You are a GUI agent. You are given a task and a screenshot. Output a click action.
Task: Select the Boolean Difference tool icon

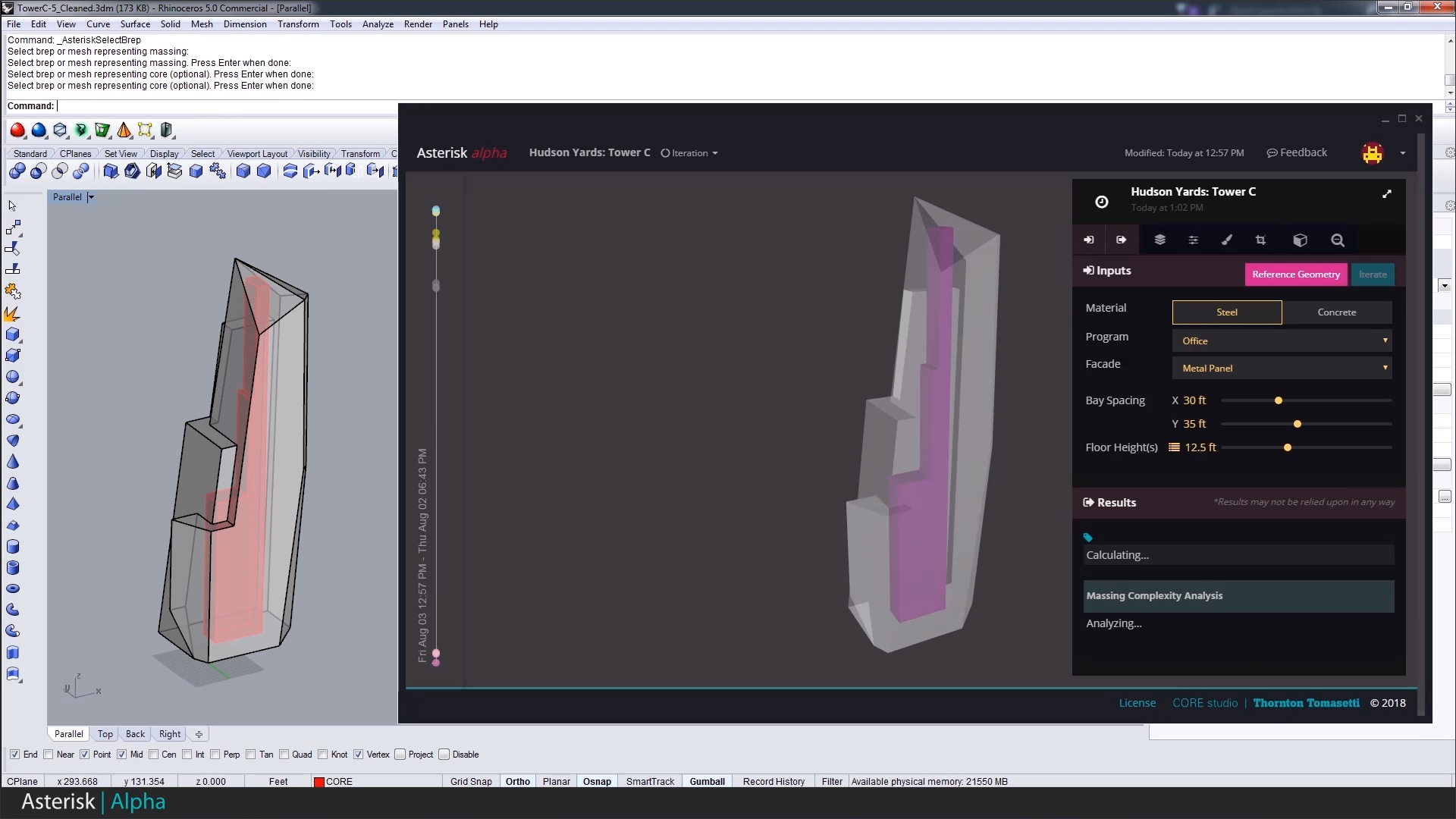pos(38,171)
